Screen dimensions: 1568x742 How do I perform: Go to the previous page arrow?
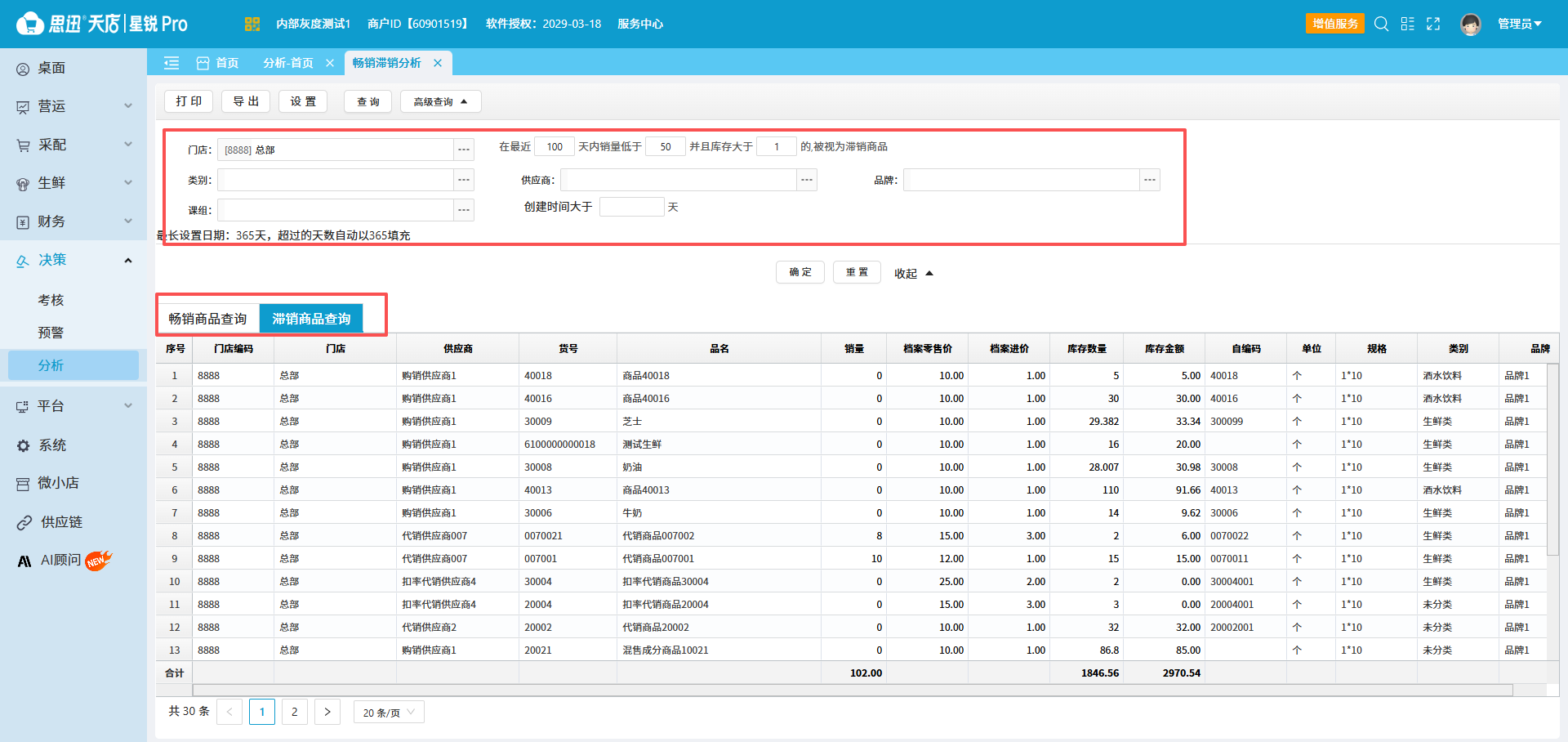click(229, 712)
